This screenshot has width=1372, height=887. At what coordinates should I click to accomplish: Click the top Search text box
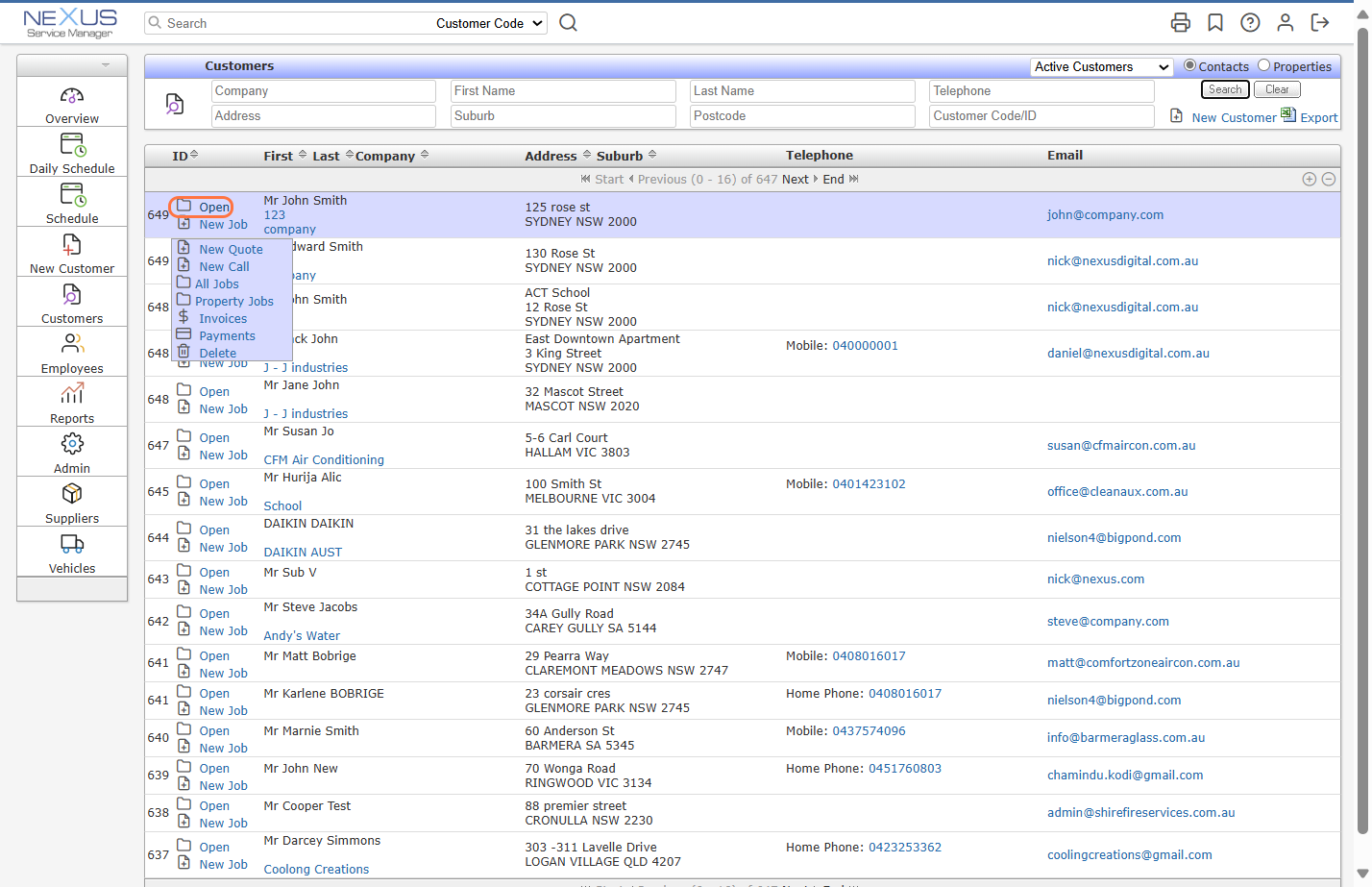pyautogui.click(x=288, y=23)
